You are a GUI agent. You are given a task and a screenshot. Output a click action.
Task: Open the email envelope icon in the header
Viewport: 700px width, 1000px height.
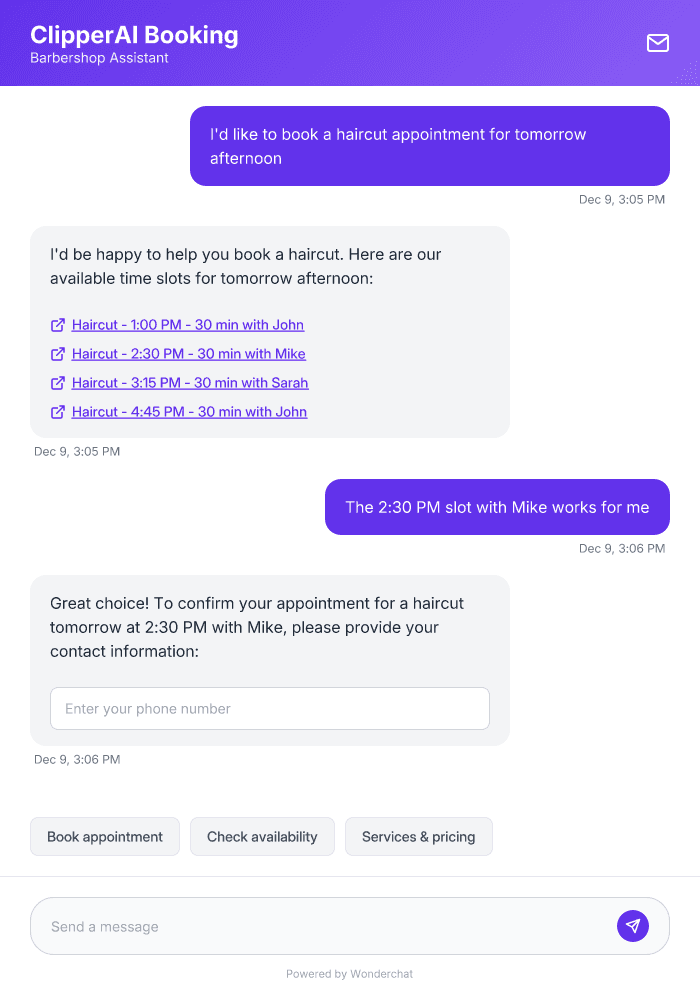[658, 43]
